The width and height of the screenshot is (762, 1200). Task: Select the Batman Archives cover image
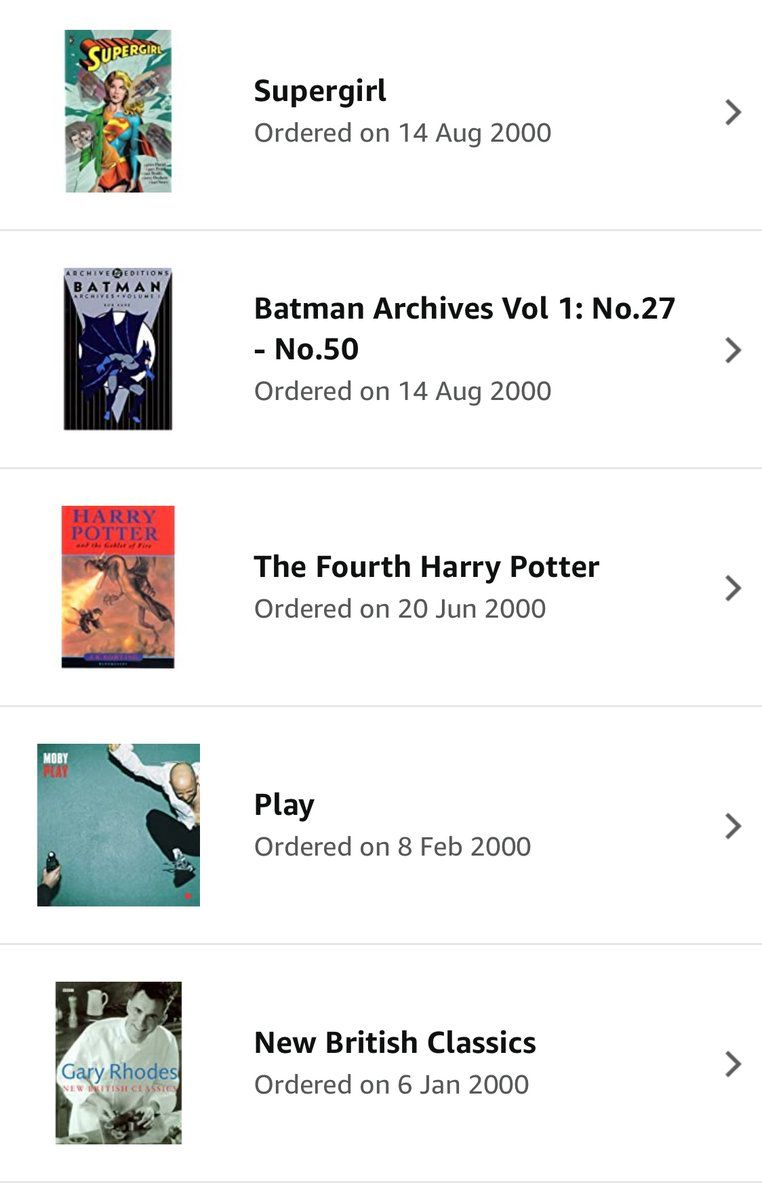click(118, 349)
